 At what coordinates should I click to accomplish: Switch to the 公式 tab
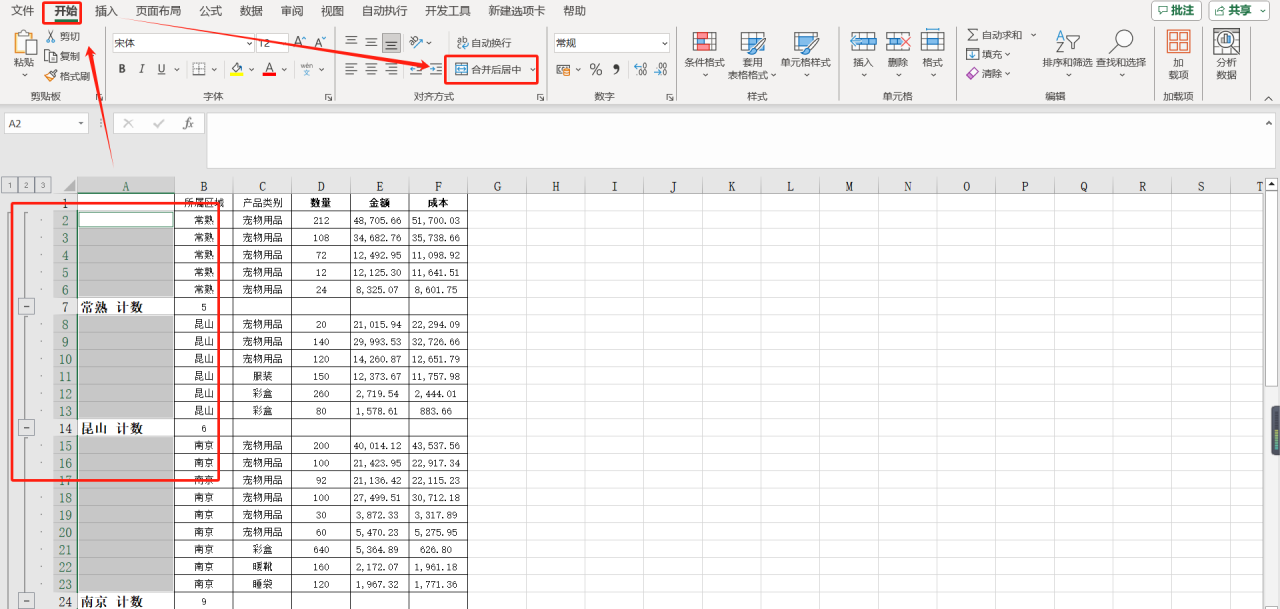[210, 11]
